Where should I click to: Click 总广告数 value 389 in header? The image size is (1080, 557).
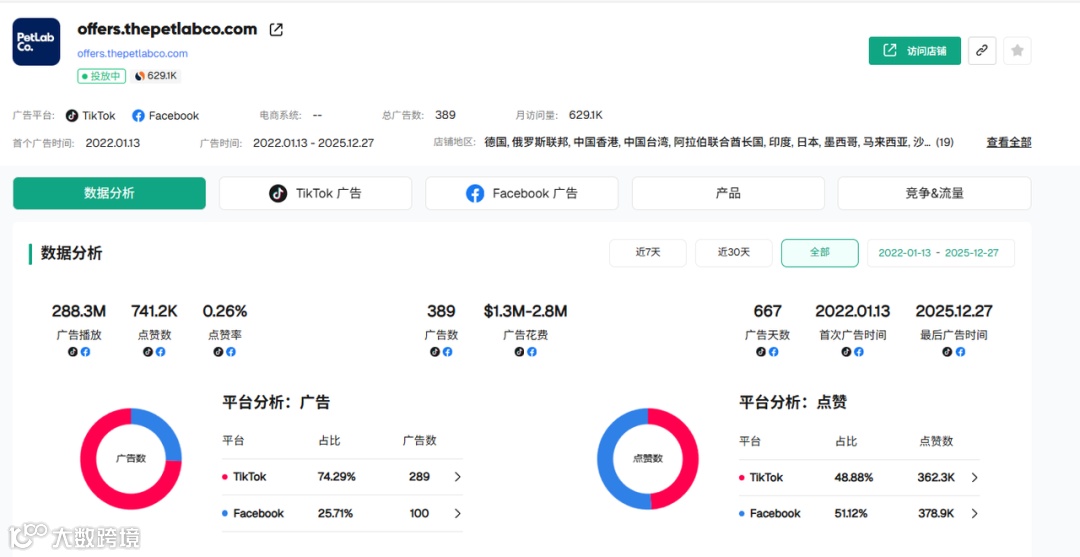[446, 115]
